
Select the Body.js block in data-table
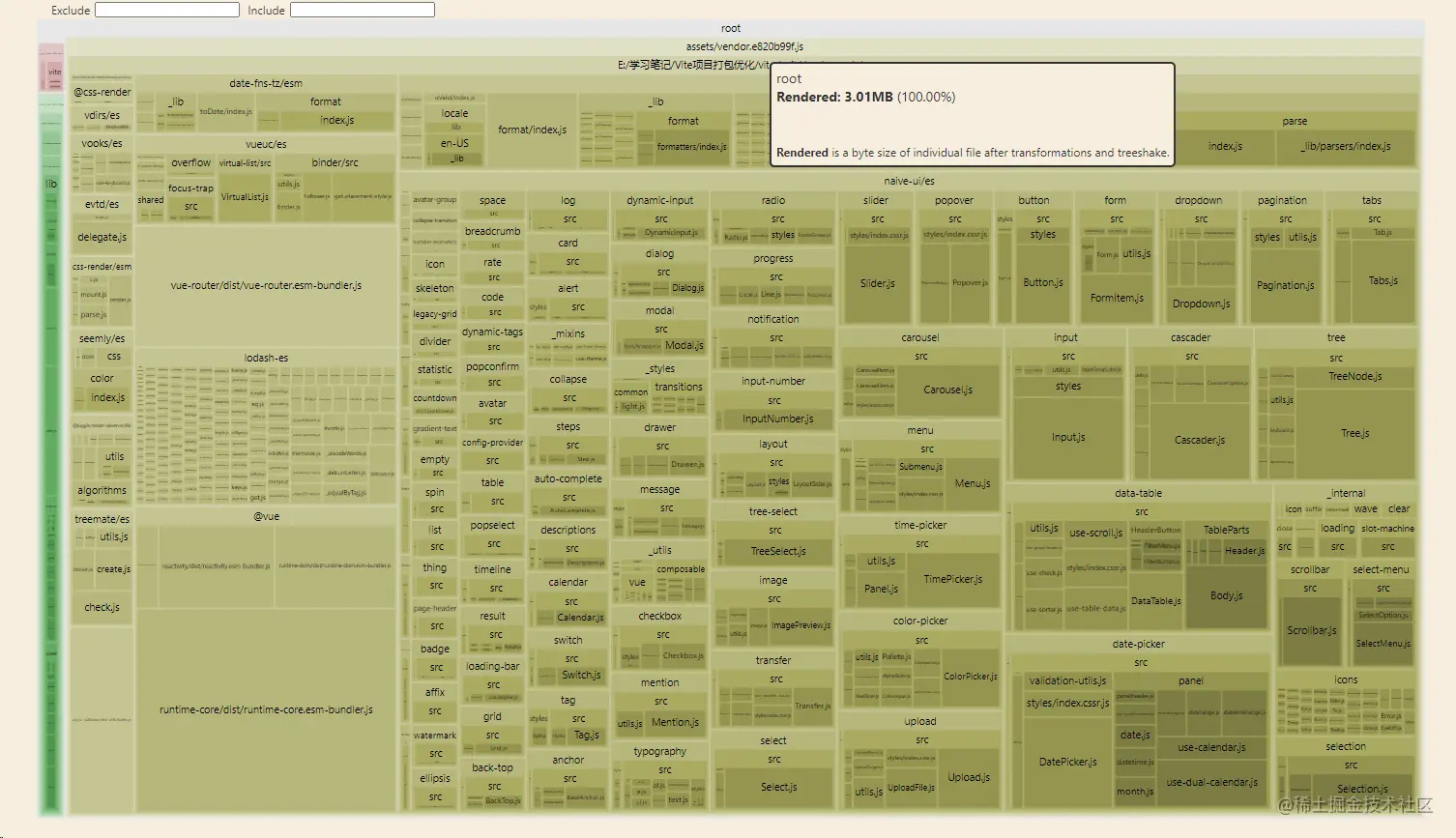[x=1227, y=595]
